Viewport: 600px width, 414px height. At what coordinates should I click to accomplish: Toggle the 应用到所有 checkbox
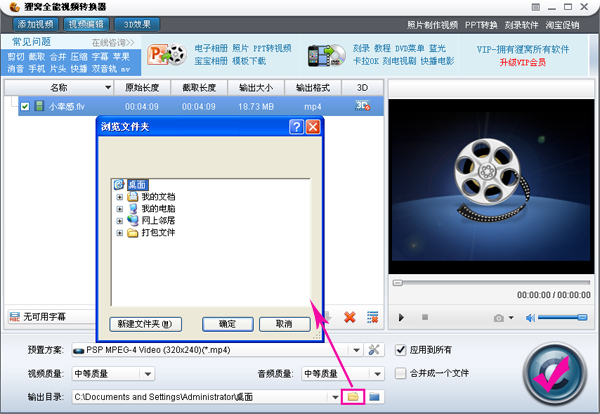[400, 350]
